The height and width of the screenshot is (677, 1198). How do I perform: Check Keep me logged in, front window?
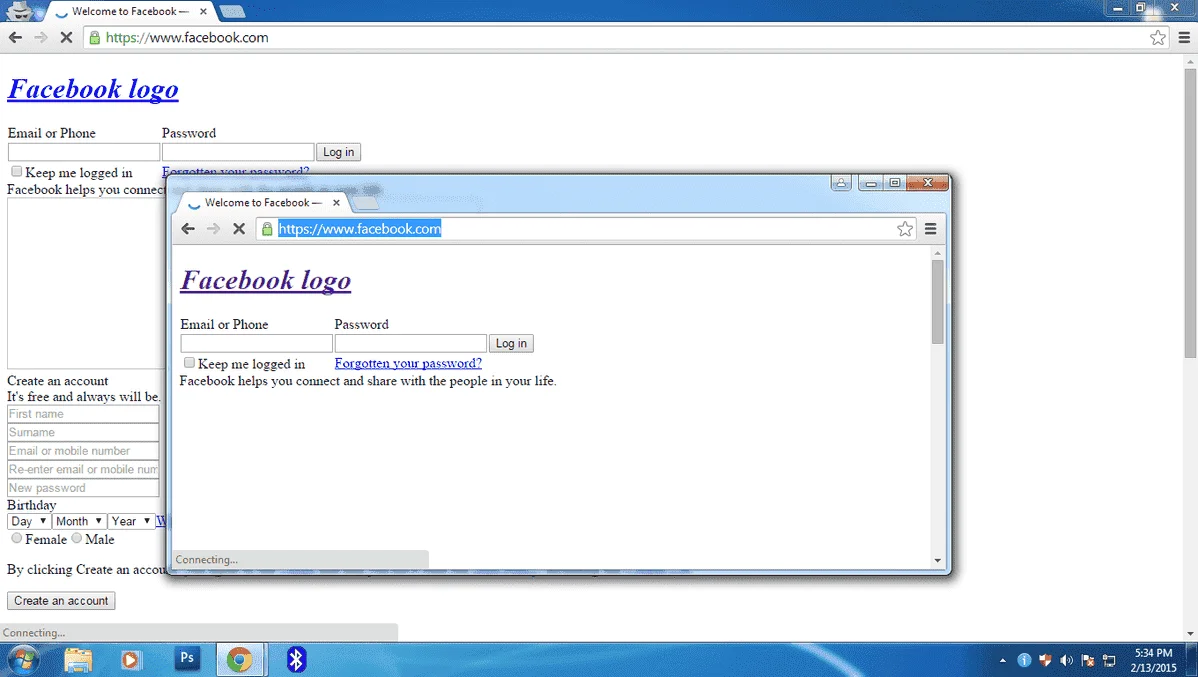(x=189, y=363)
